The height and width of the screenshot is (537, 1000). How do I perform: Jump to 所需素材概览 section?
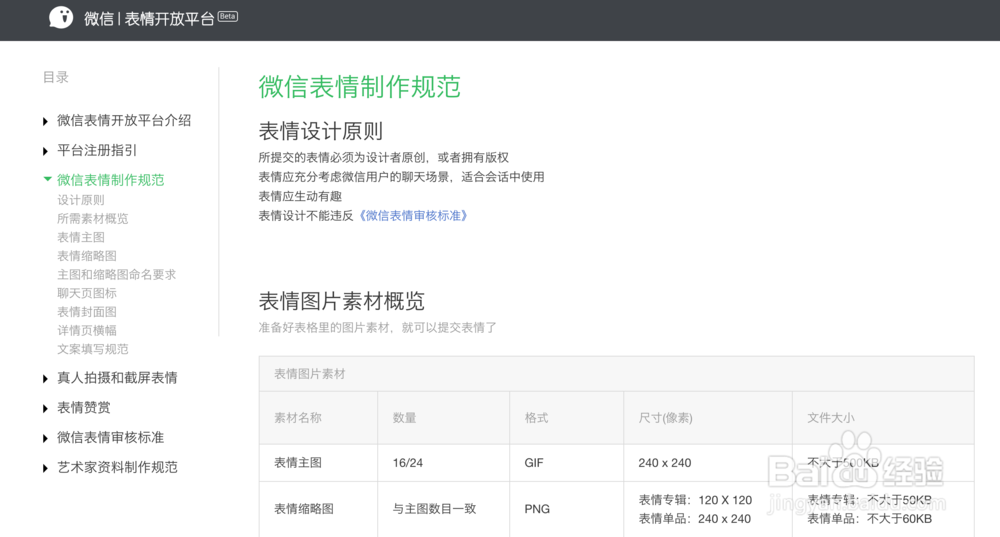click(93, 218)
